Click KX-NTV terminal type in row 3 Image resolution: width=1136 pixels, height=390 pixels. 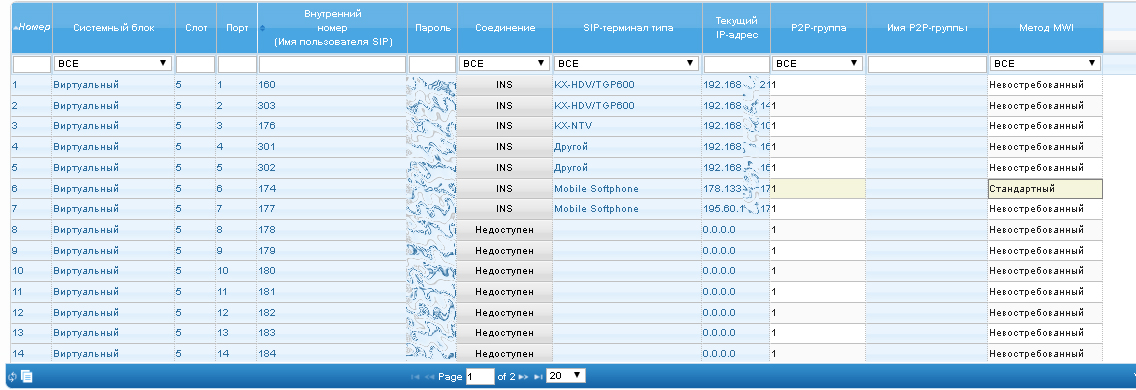click(573, 126)
